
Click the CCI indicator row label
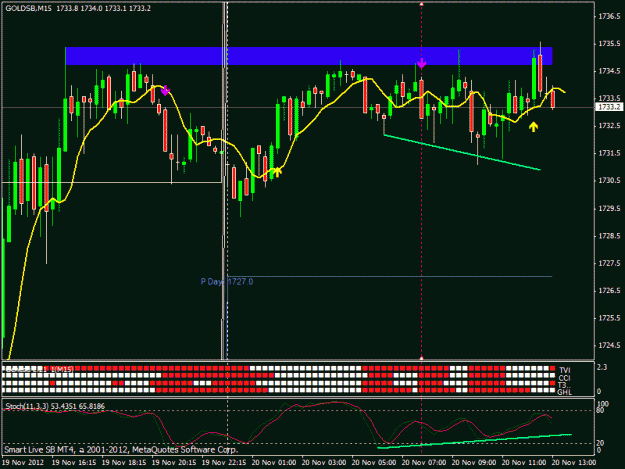564,378
